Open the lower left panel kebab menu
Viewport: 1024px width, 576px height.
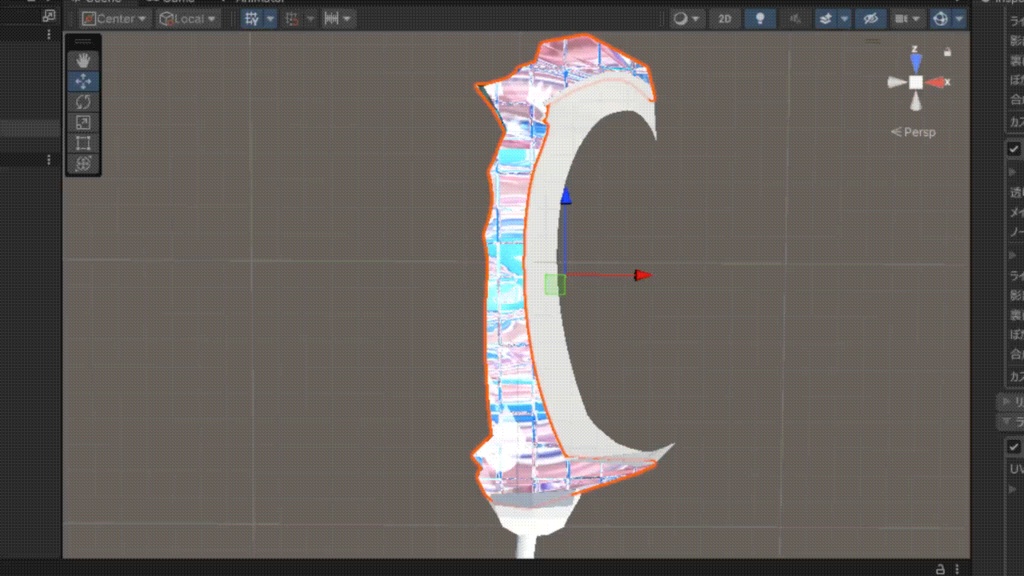pyautogui.click(x=49, y=160)
